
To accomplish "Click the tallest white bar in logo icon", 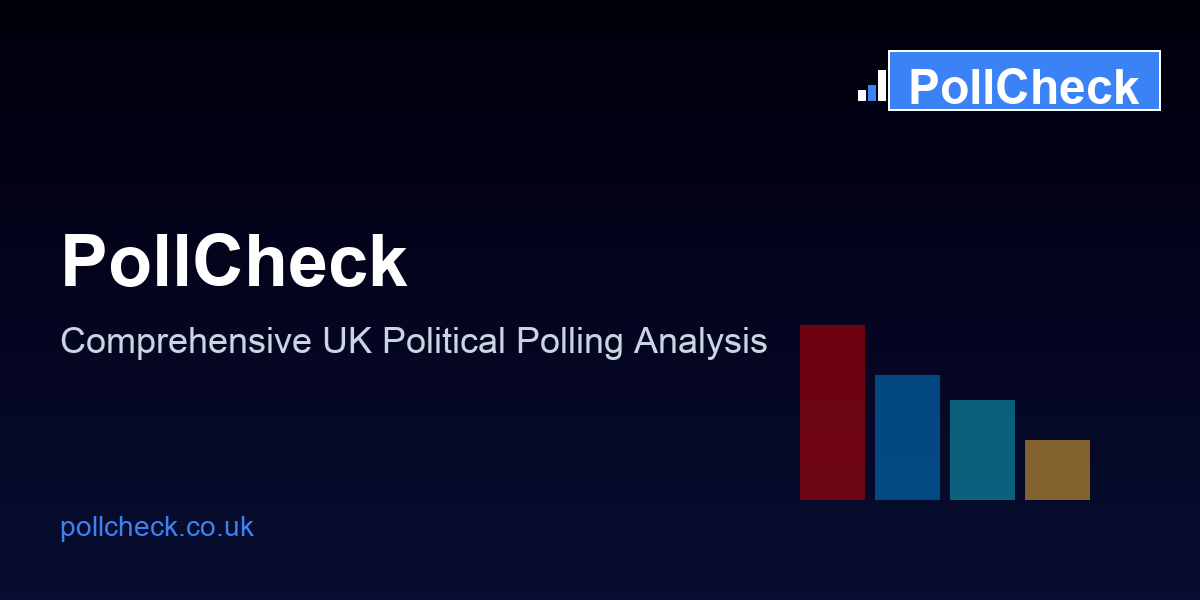I will tap(882, 86).
